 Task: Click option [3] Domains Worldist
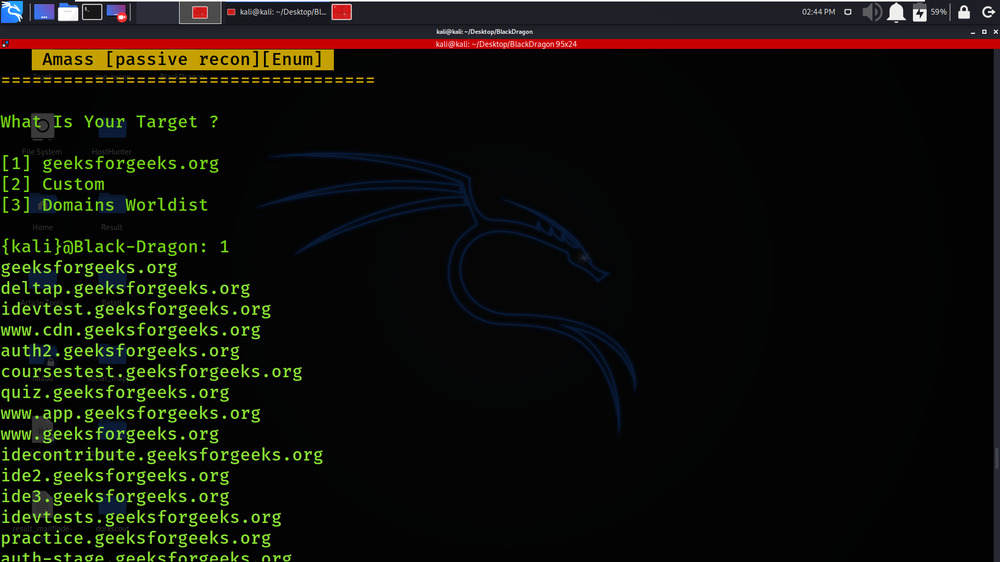104,205
